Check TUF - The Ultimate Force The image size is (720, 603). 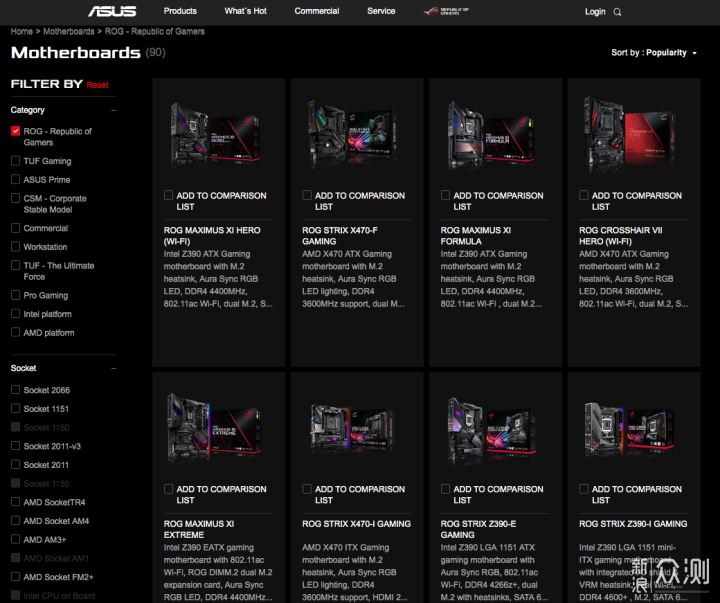pyautogui.click(x=16, y=265)
